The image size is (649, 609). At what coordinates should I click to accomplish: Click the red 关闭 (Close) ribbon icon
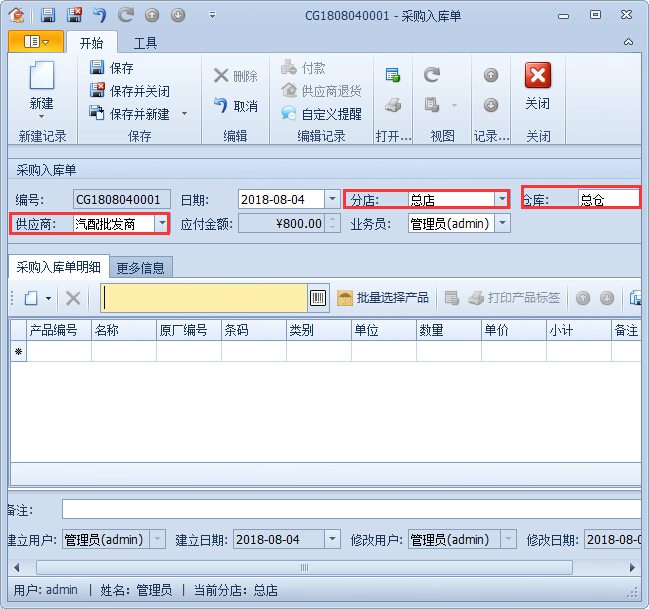[537, 77]
